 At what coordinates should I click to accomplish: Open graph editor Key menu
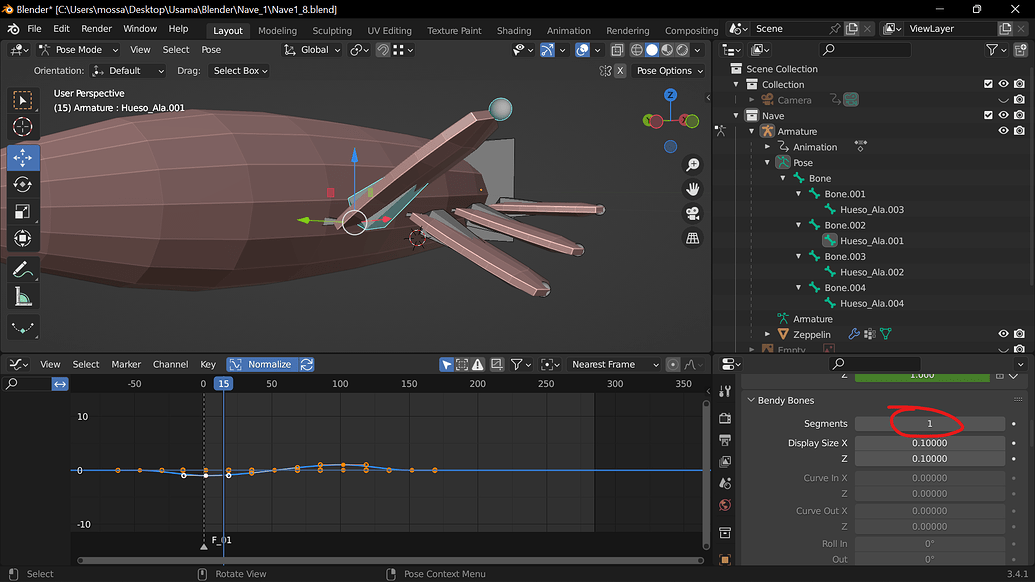208,364
